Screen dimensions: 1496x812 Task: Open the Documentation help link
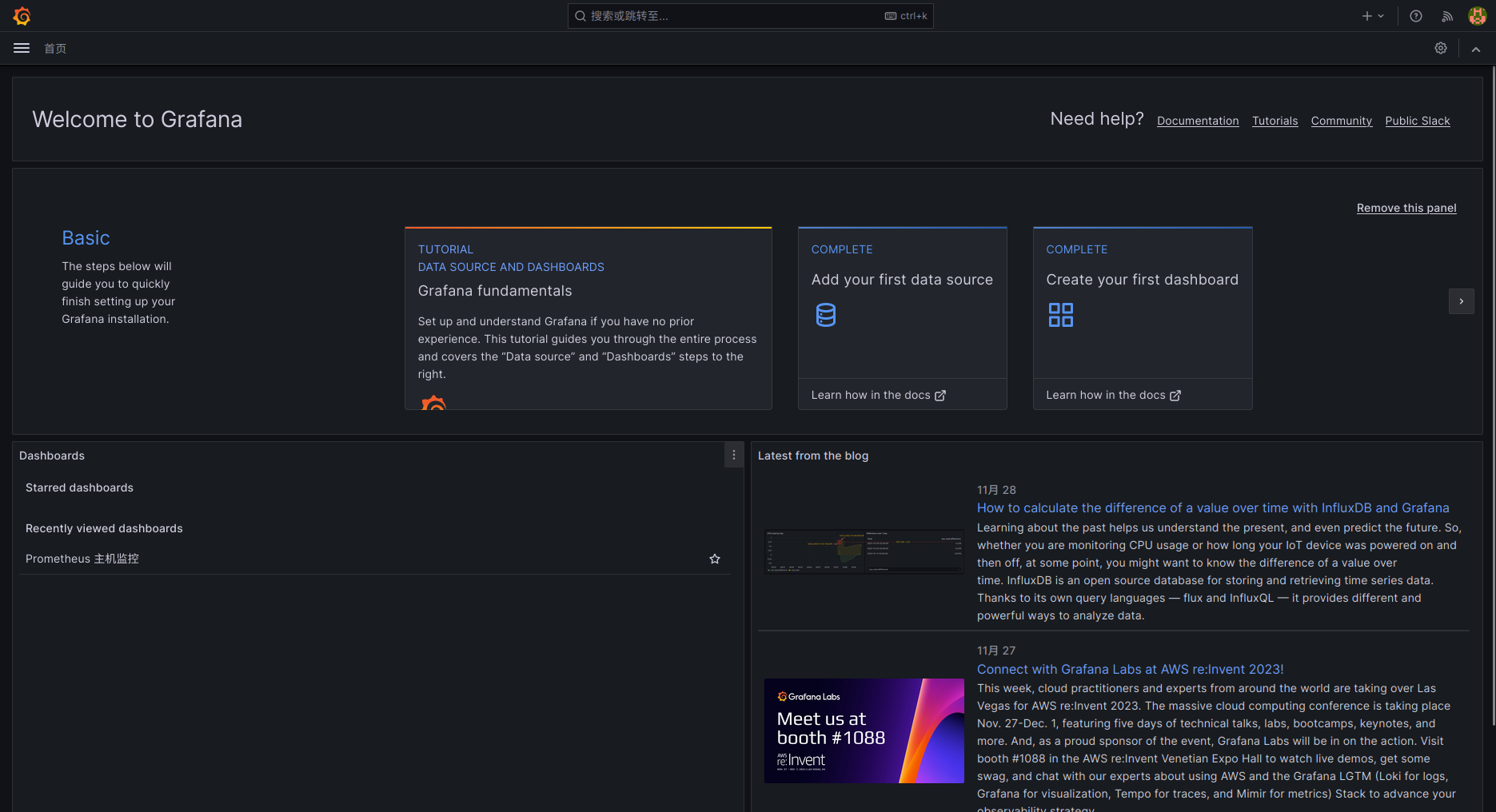[x=1198, y=121]
